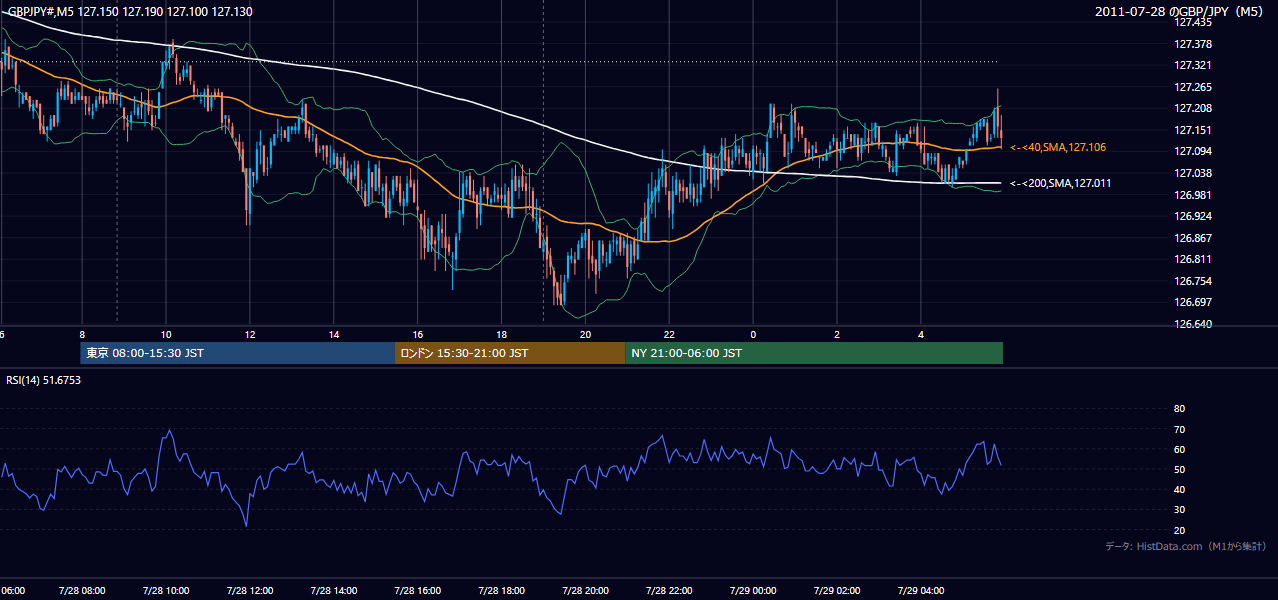Click hour label 18 under the price chart
Image resolution: width=1278 pixels, height=600 pixels.
point(502,334)
